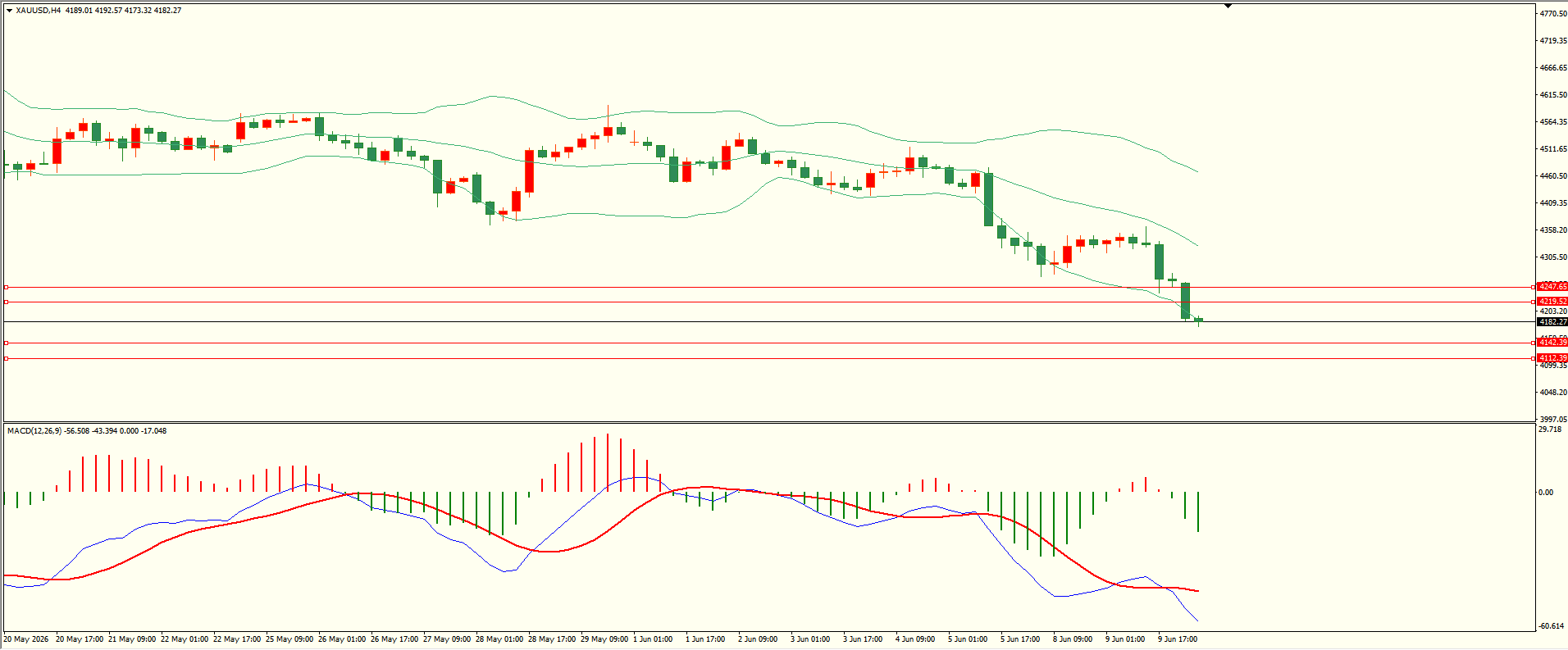
Task: Click the red 4142.39 price label
Action: pos(1552,343)
